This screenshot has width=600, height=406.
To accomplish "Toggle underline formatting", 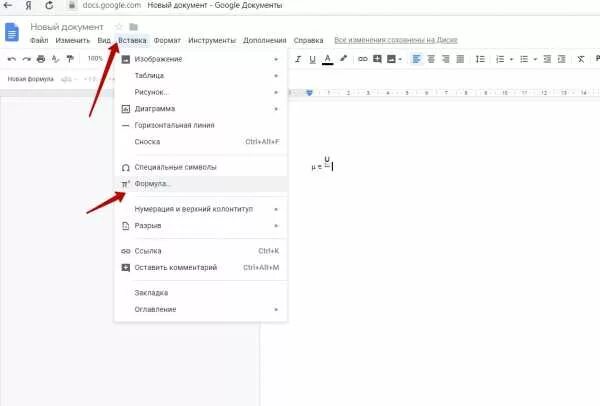I will tap(313, 59).
